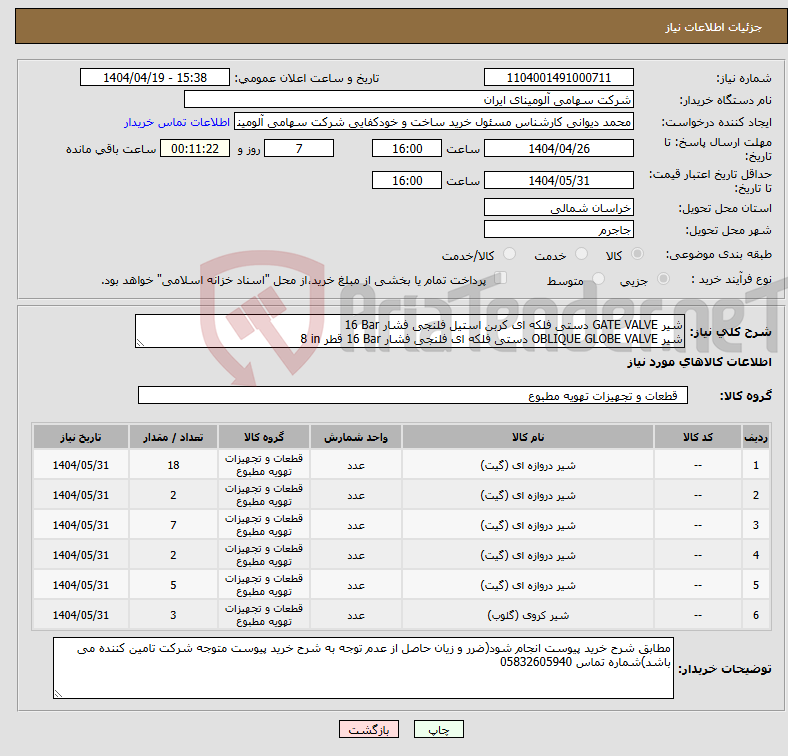Select the خدمت radio button

(x=581, y=254)
